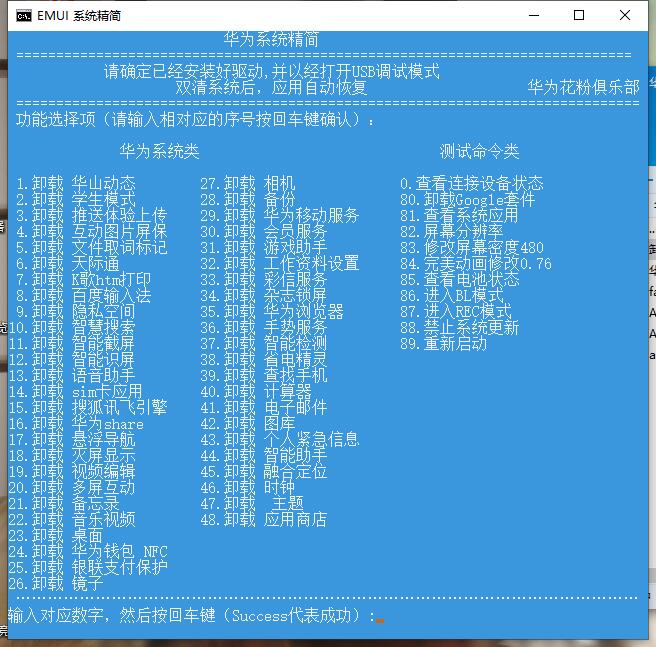The image size is (656, 647).
Task: Select line '9. 卸载 隐私空间'
Action: (x=76, y=312)
